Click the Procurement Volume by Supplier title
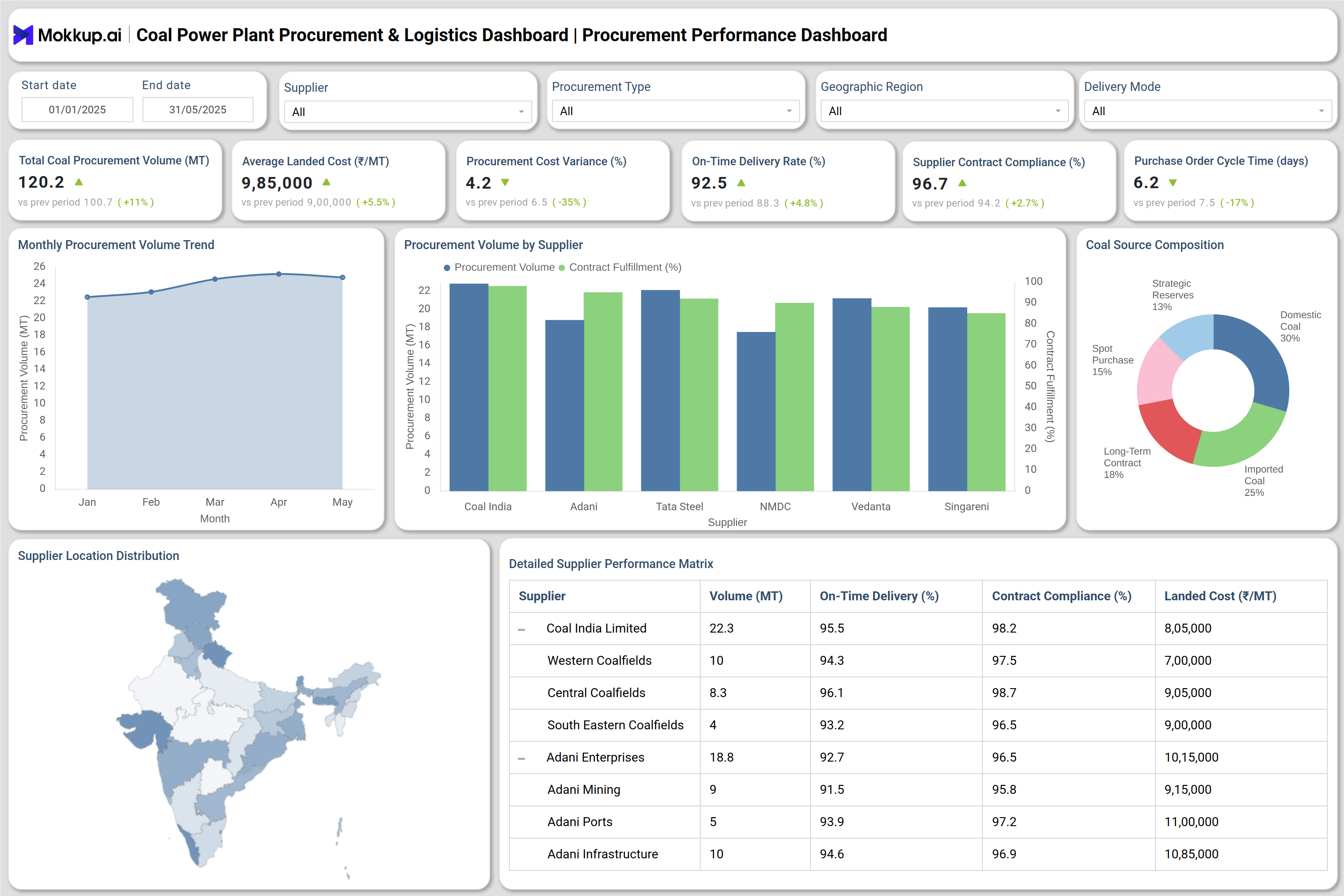The height and width of the screenshot is (896, 1344). (493, 245)
